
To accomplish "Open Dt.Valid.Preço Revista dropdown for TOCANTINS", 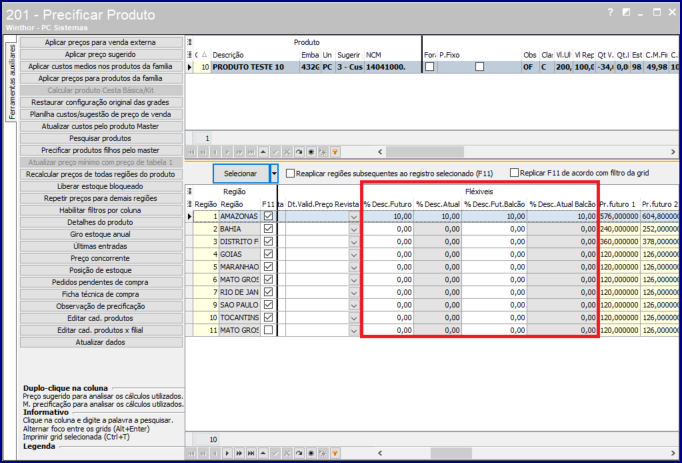I will (x=354, y=318).
